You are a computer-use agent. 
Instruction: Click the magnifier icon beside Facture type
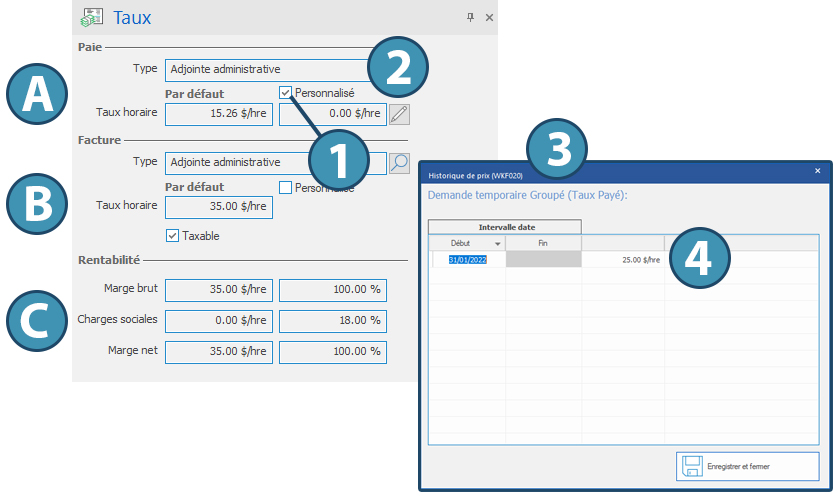click(x=399, y=162)
